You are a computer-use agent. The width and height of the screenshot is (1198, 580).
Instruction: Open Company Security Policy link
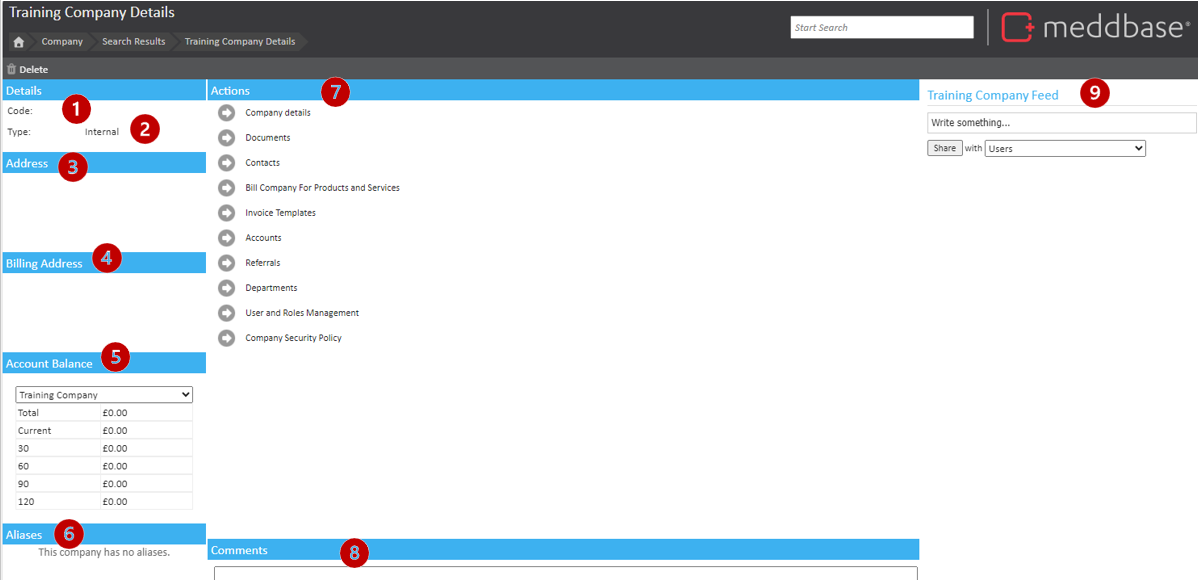point(293,338)
